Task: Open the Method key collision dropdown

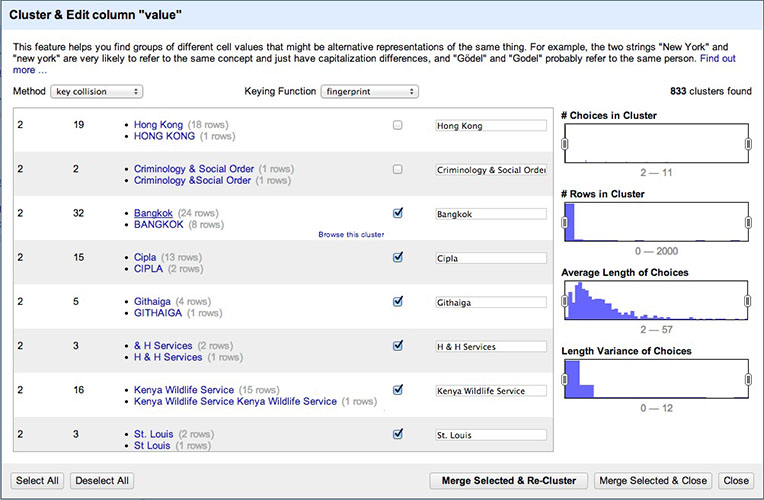Action: pyautogui.click(x=97, y=92)
